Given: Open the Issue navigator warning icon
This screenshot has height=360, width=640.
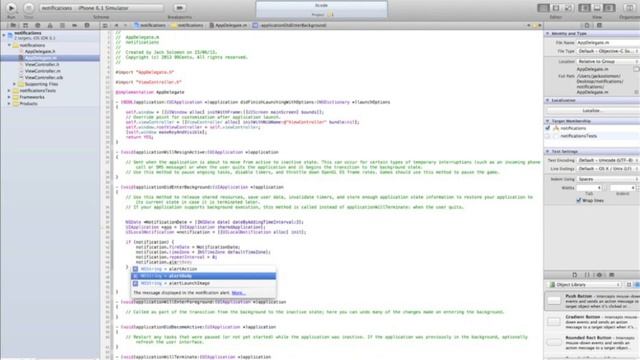Looking at the screenshot, I should click(x=50, y=25).
